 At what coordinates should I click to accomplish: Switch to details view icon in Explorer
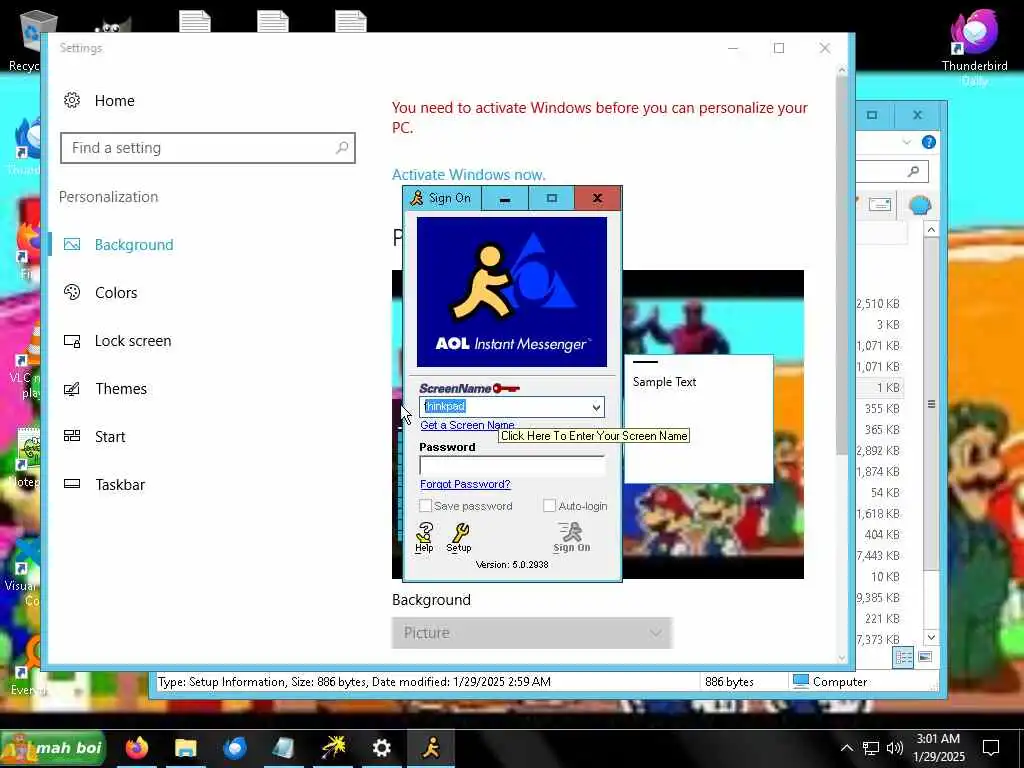(x=904, y=657)
